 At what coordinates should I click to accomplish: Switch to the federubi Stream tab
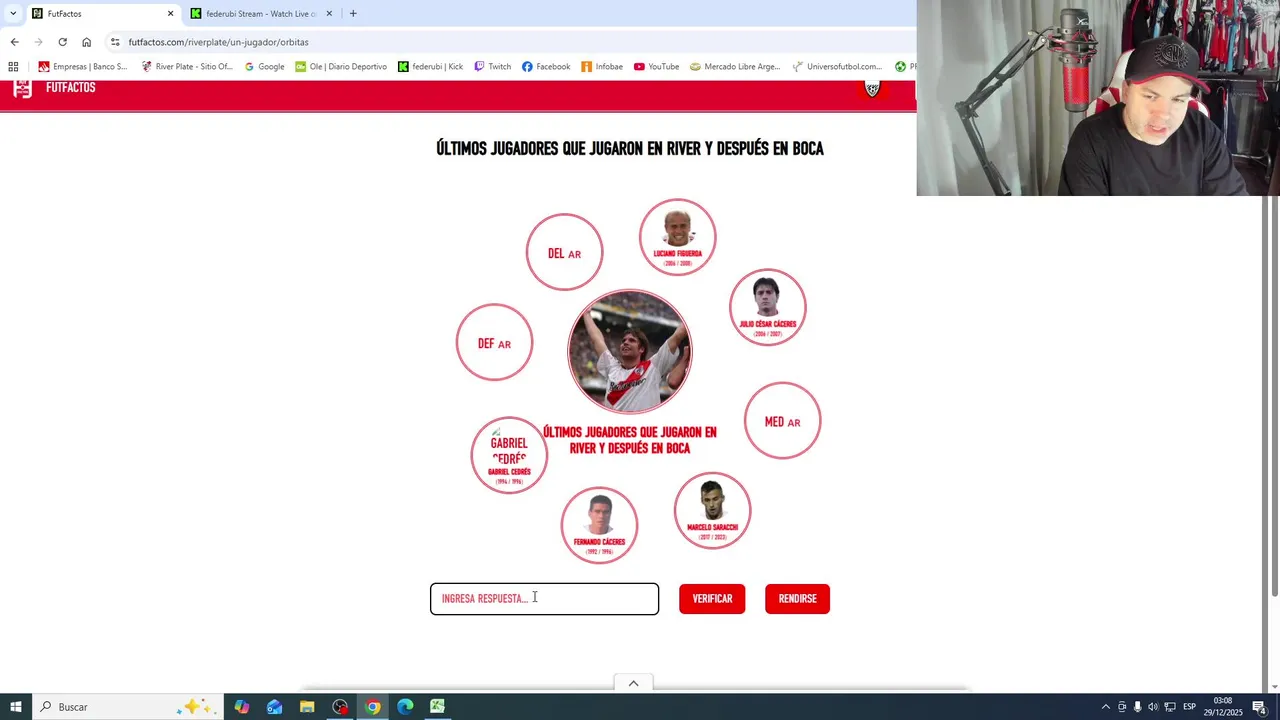coord(261,14)
